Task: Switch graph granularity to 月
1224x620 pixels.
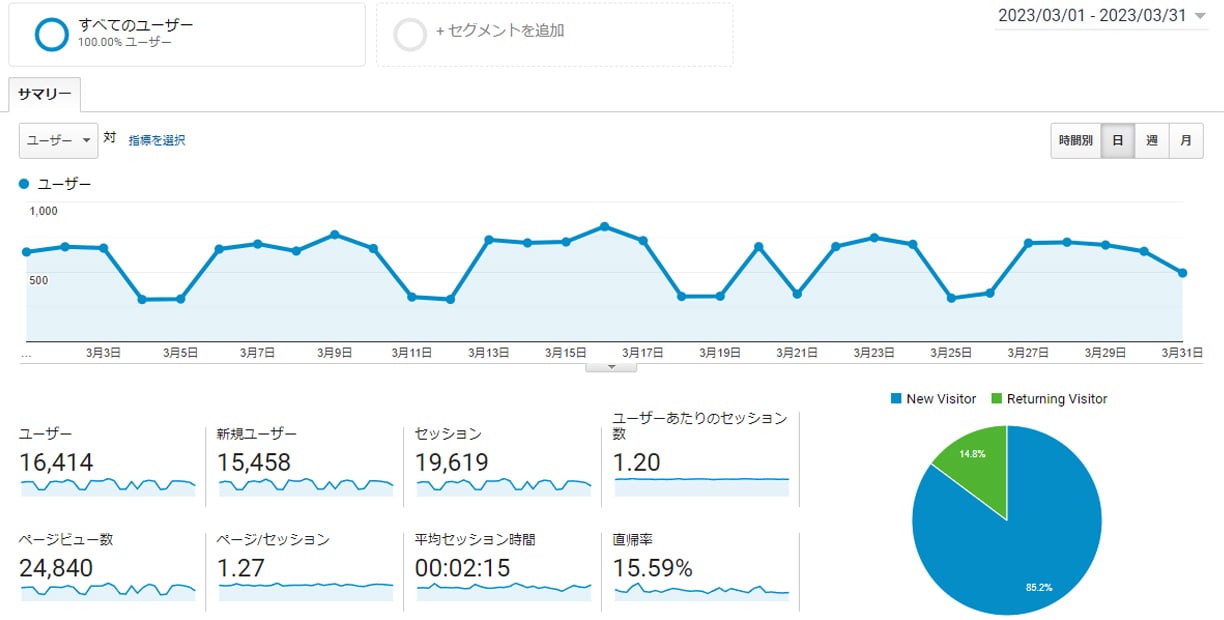Action: tap(1186, 140)
